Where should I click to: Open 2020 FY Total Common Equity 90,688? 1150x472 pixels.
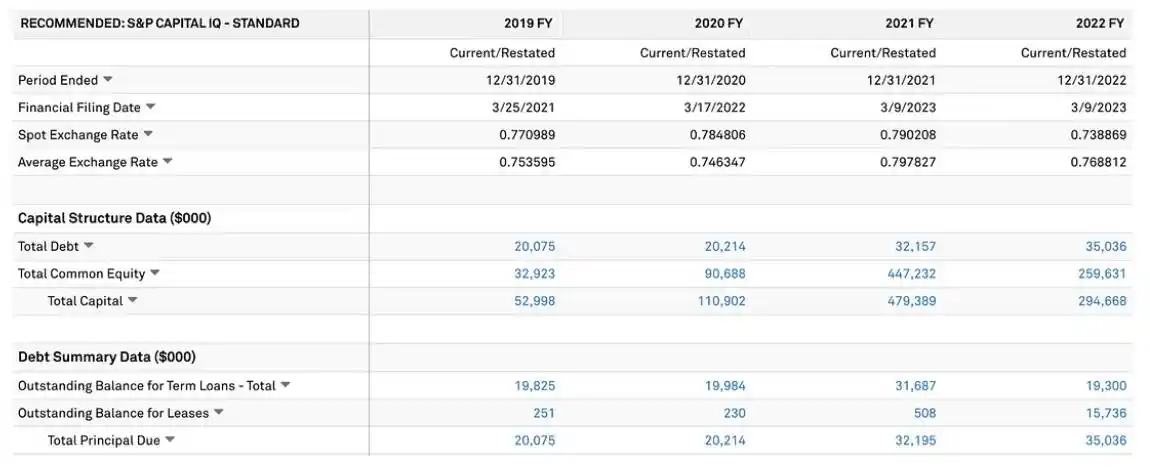click(725, 273)
